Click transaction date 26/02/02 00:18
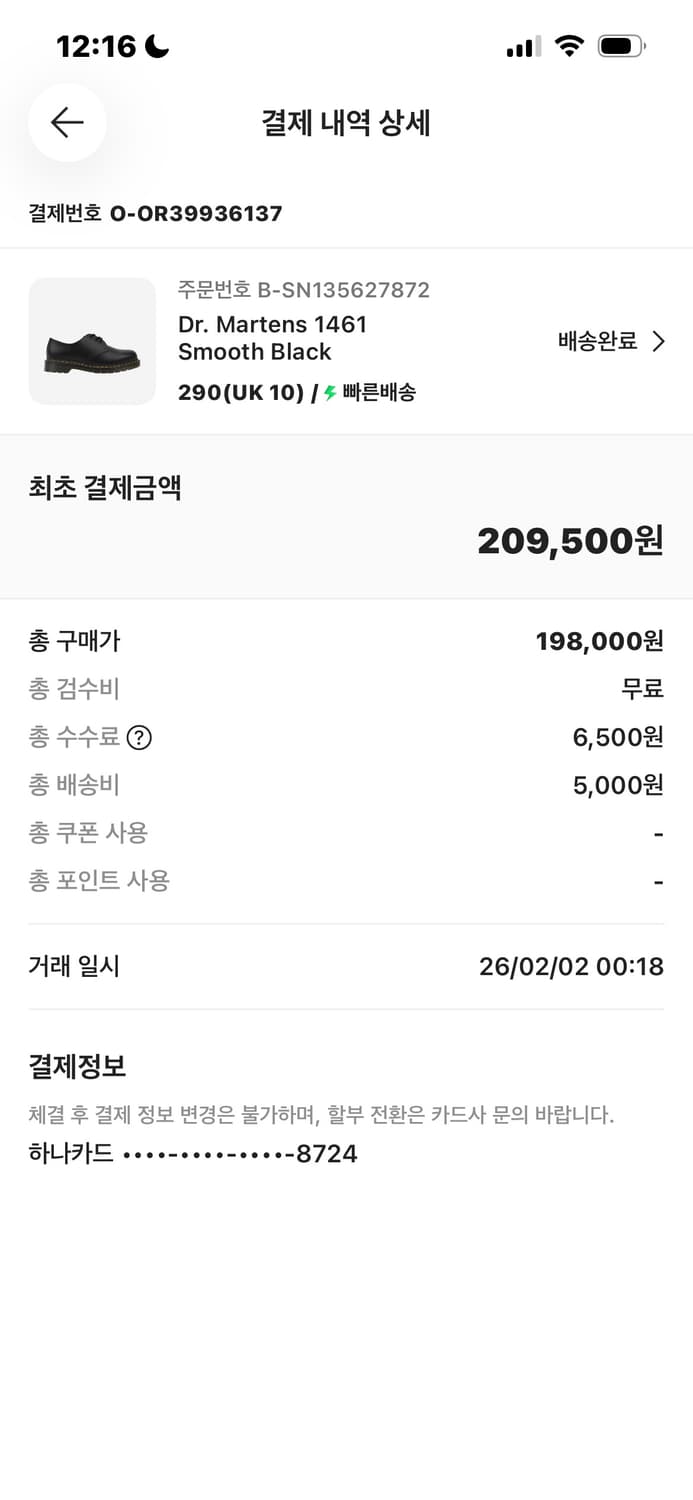The image size is (693, 1500). 570,965
